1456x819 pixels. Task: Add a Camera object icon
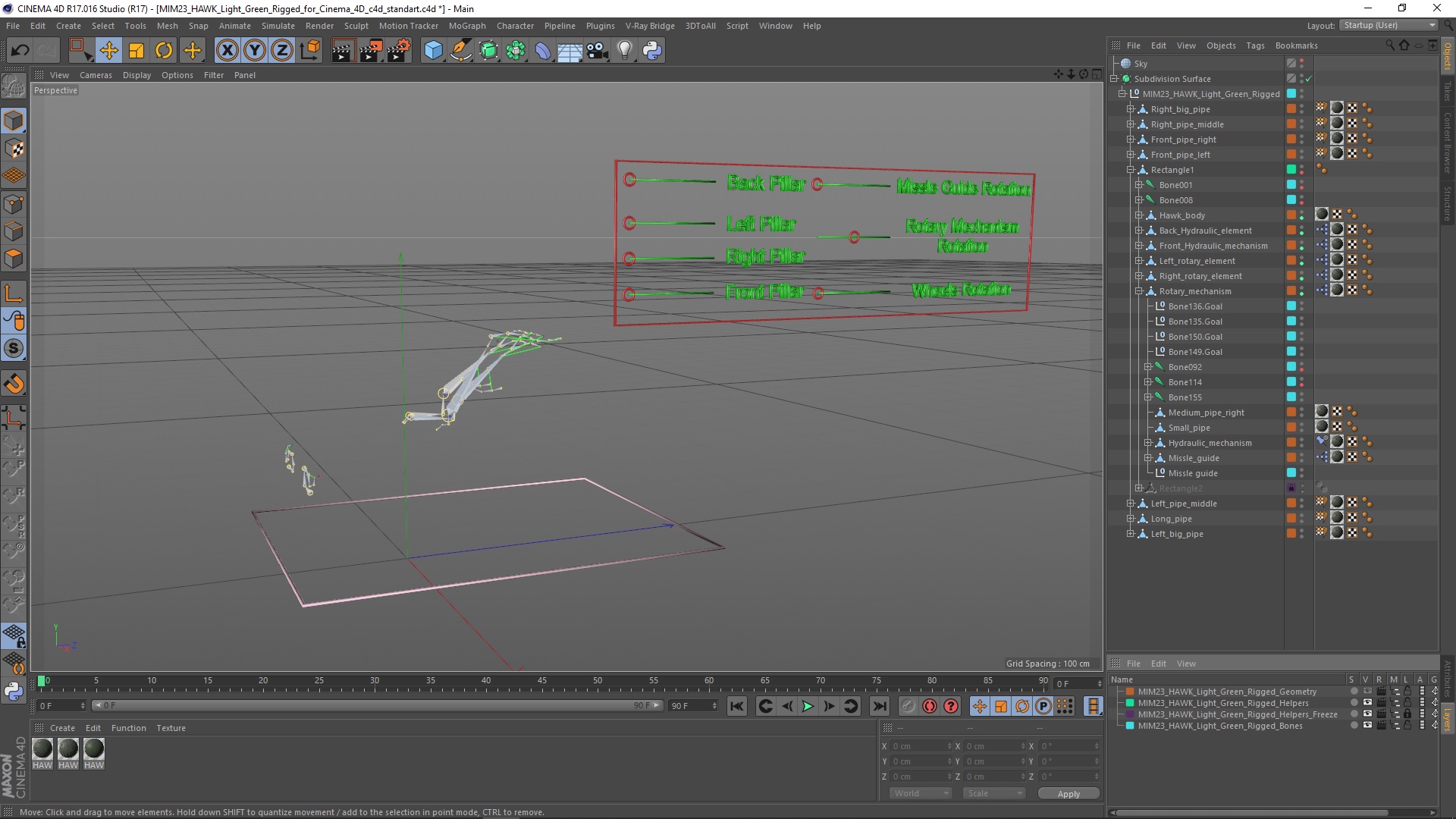click(x=598, y=51)
